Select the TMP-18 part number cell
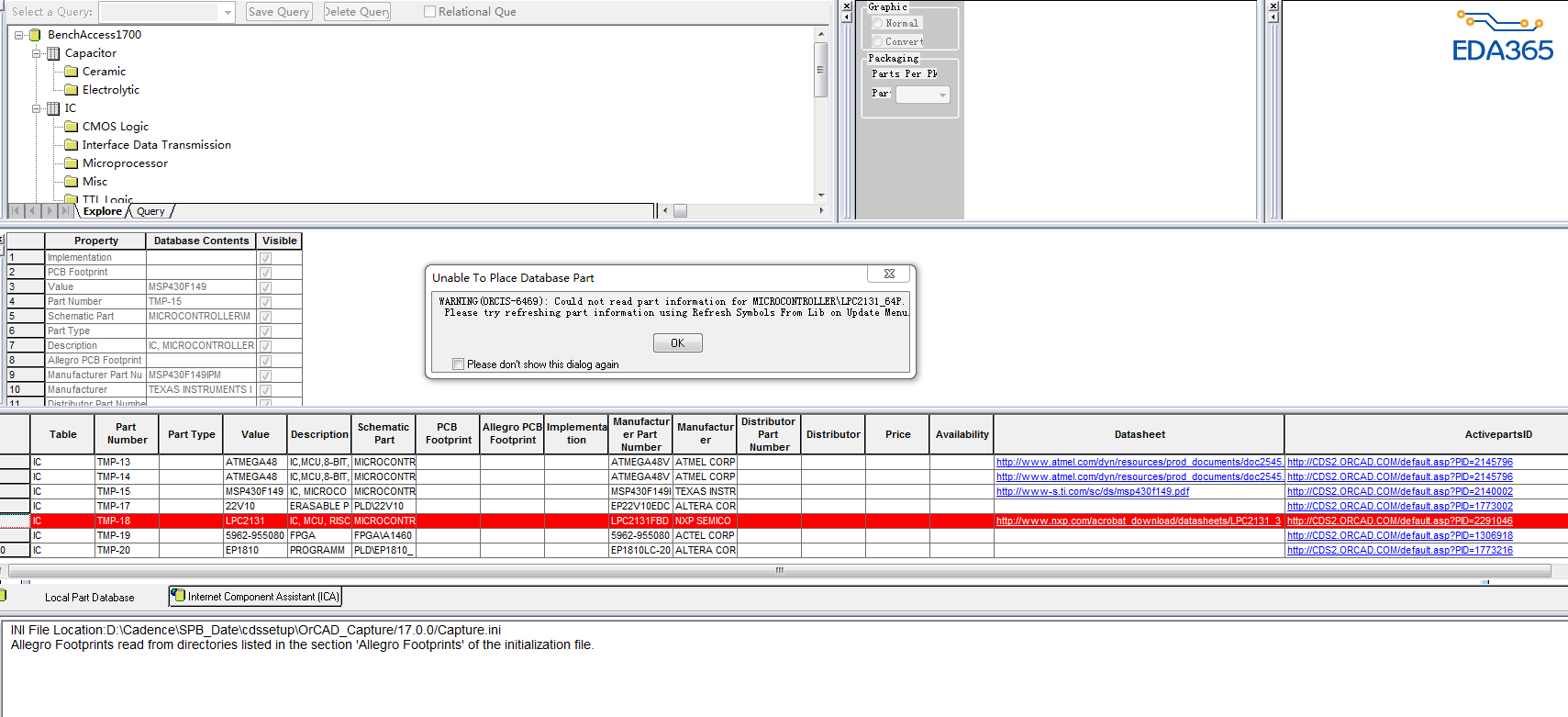 (127, 521)
